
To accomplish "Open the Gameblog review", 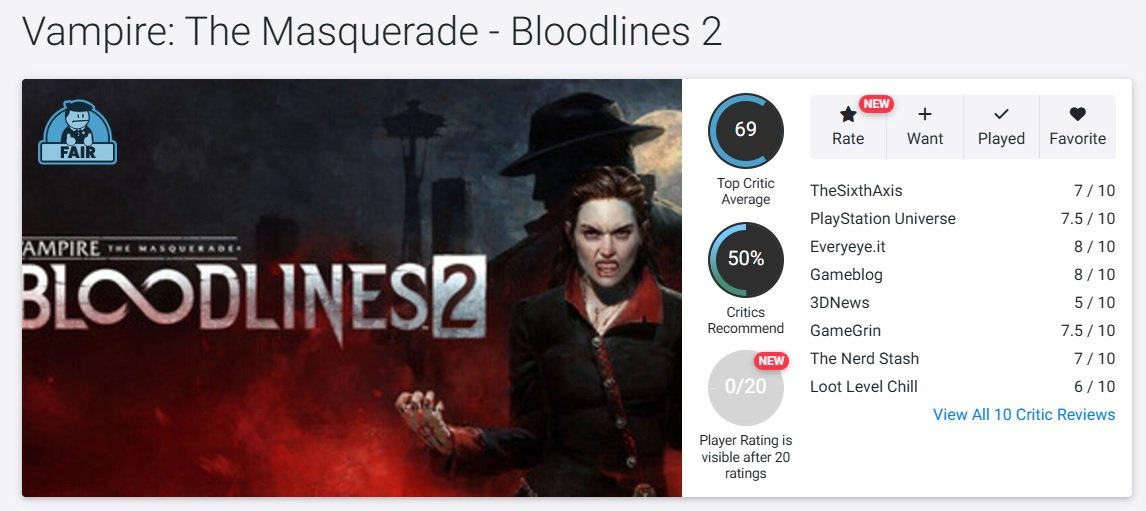I will point(846,274).
